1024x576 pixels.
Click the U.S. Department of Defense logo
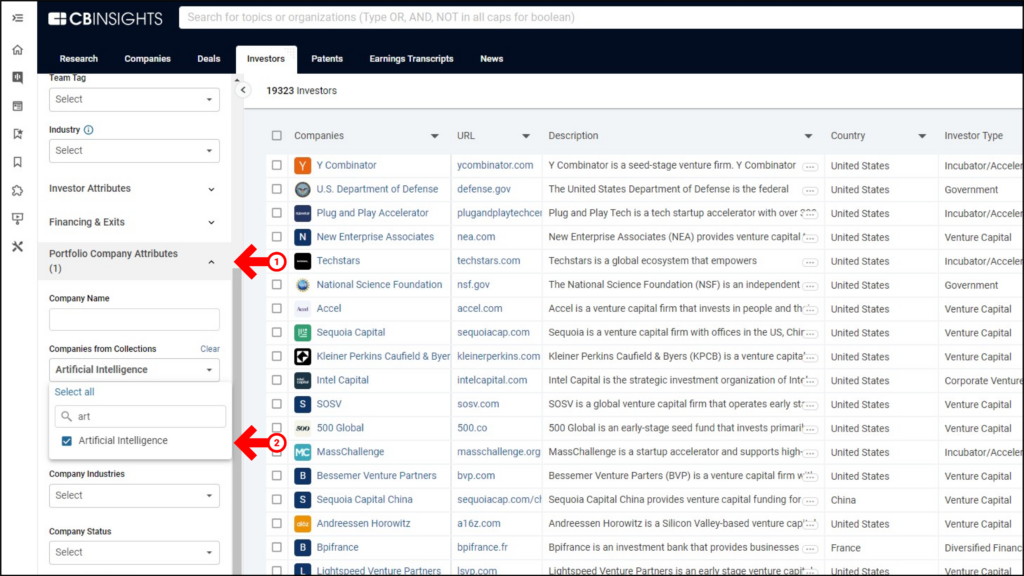tap(302, 189)
